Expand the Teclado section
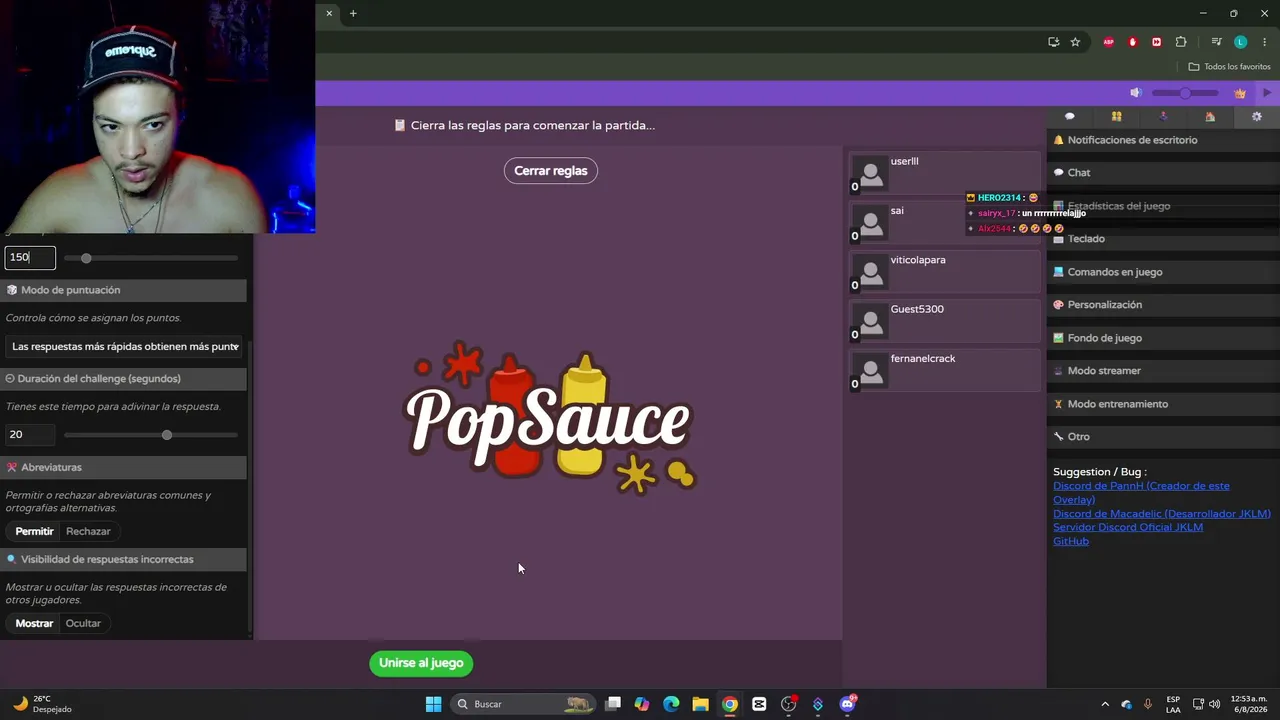The height and width of the screenshot is (720, 1280). tap(1163, 239)
